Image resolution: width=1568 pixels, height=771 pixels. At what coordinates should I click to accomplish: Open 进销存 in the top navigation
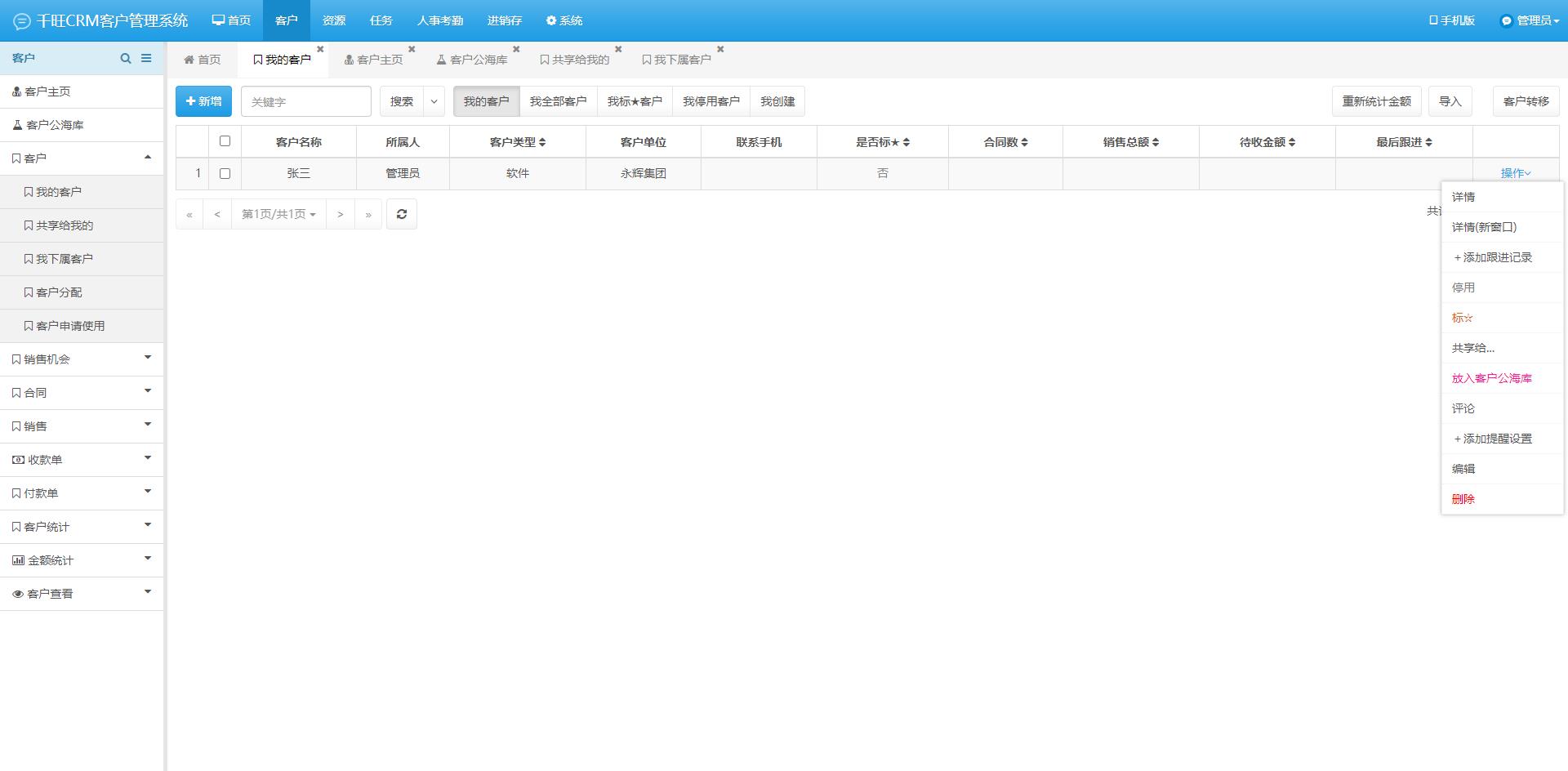click(505, 20)
